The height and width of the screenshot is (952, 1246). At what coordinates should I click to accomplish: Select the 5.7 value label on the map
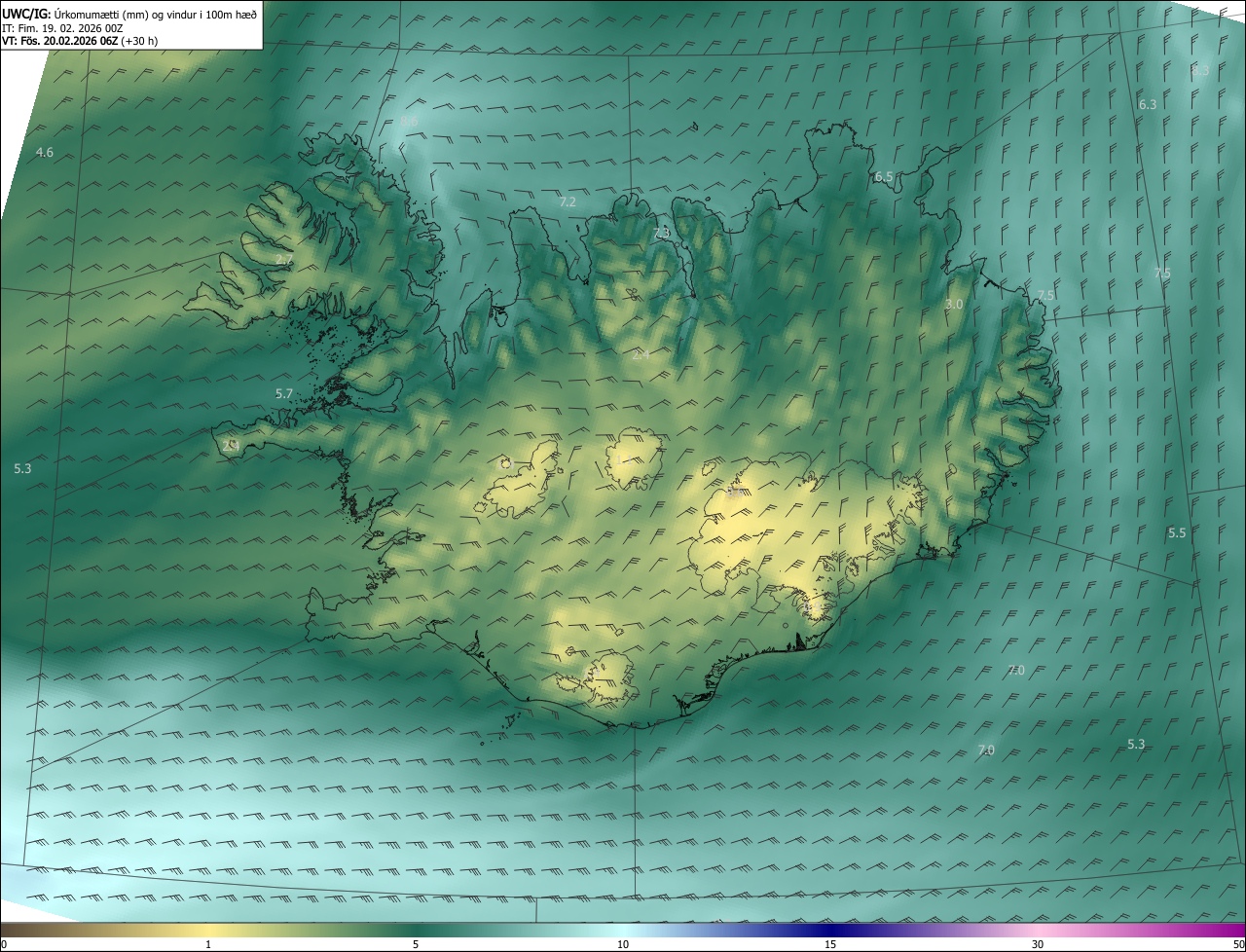[284, 393]
